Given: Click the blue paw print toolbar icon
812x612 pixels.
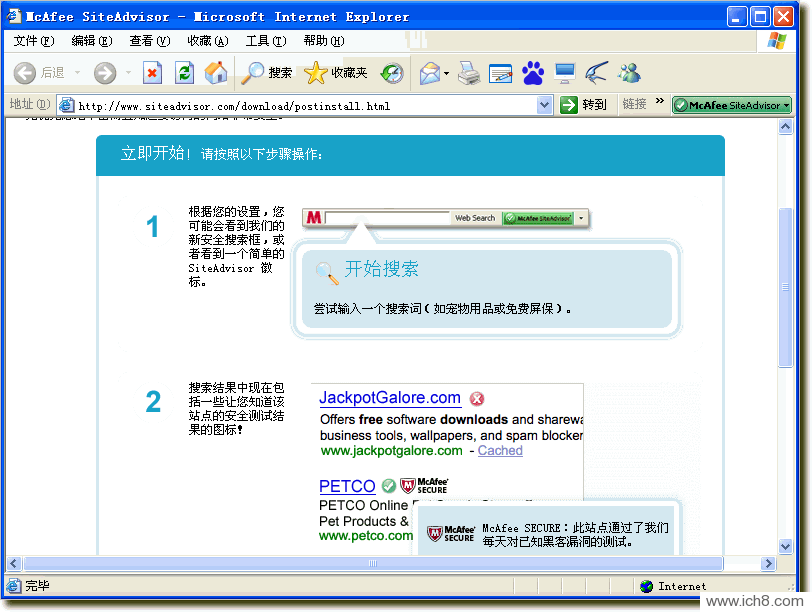Looking at the screenshot, I should [533, 73].
